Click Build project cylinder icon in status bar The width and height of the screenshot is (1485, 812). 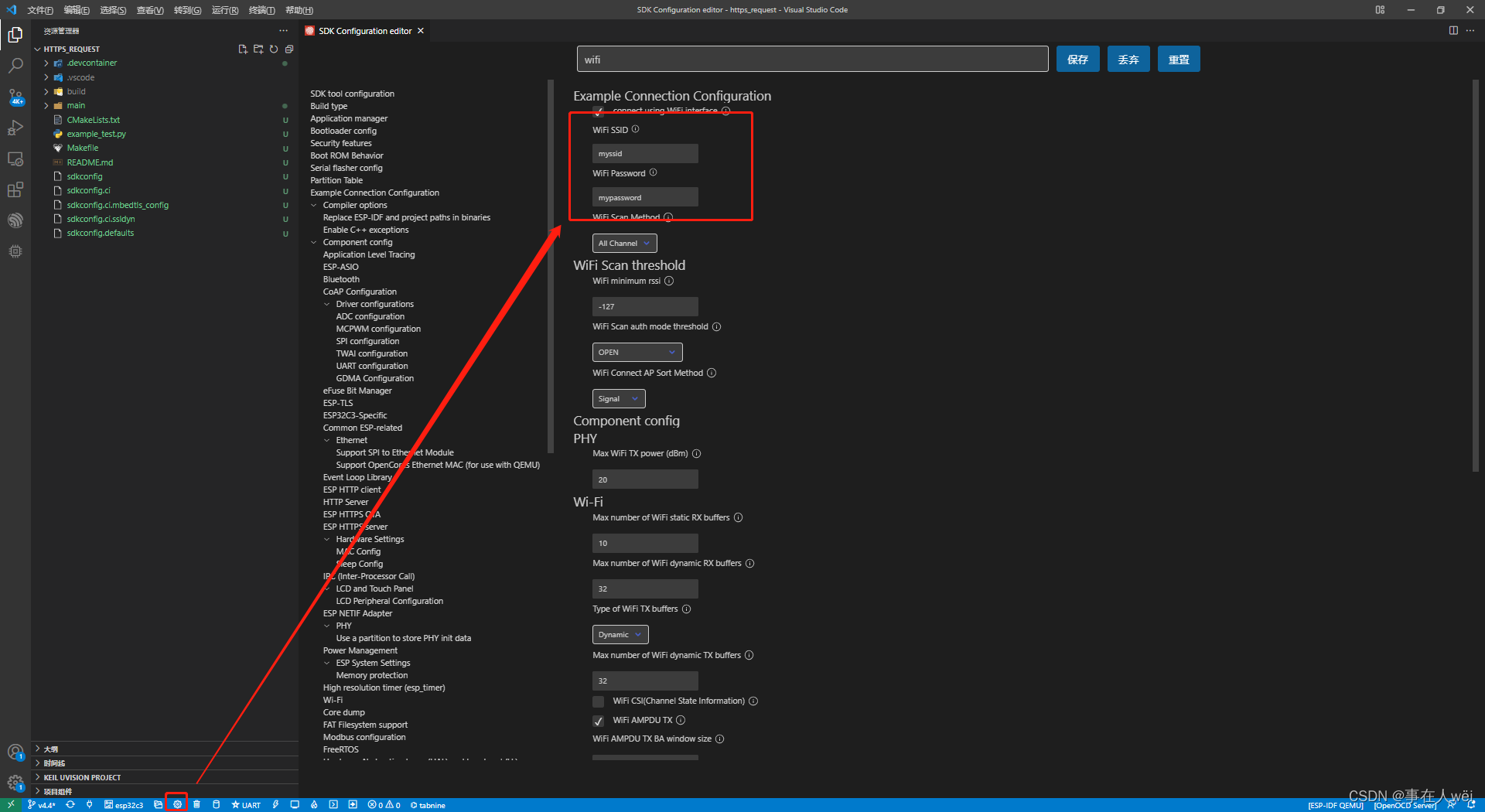216,804
